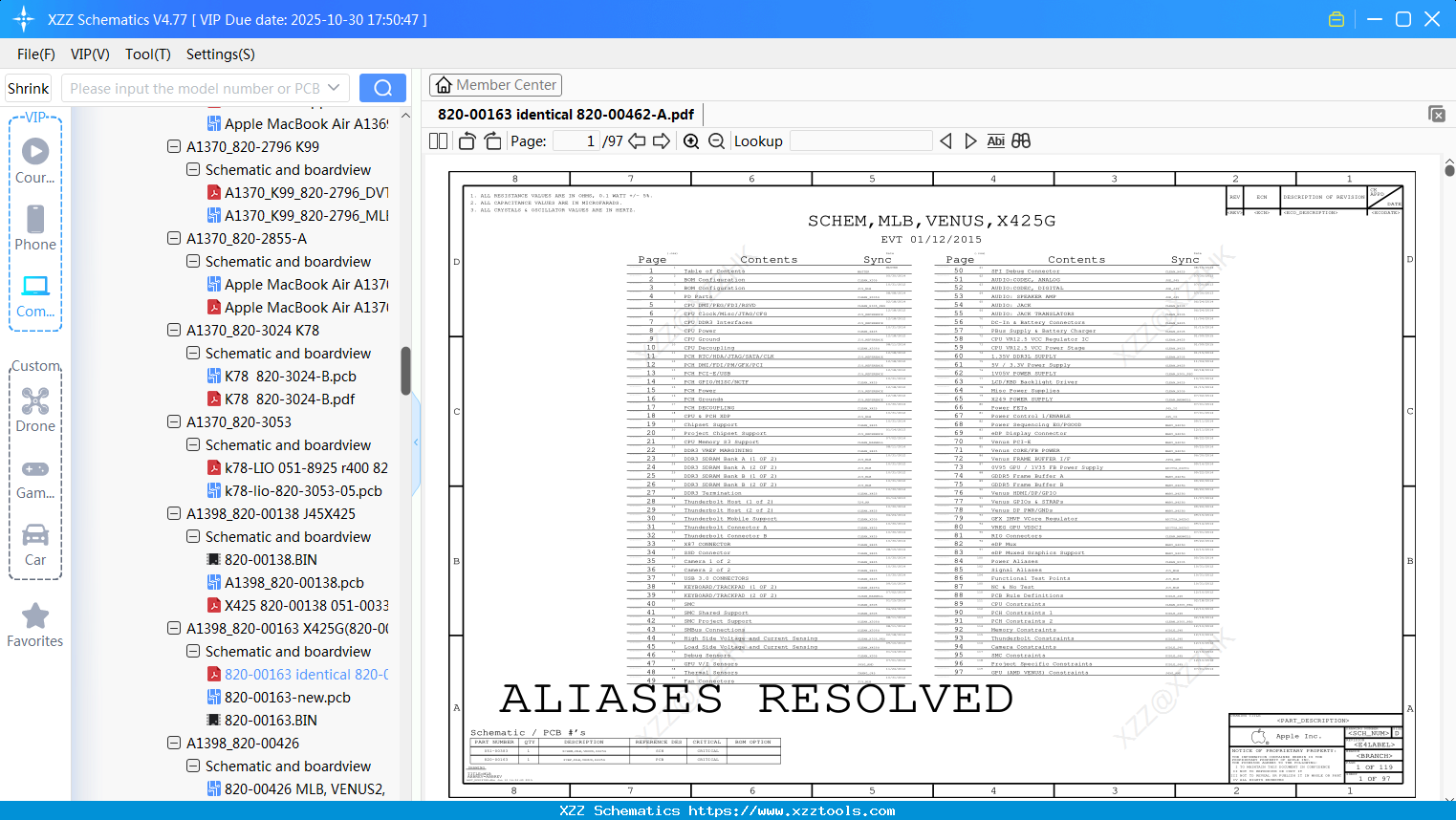Viewport: 1456px width, 820px height.
Task: Toggle the two-page layout view icon
Action: tap(438, 141)
